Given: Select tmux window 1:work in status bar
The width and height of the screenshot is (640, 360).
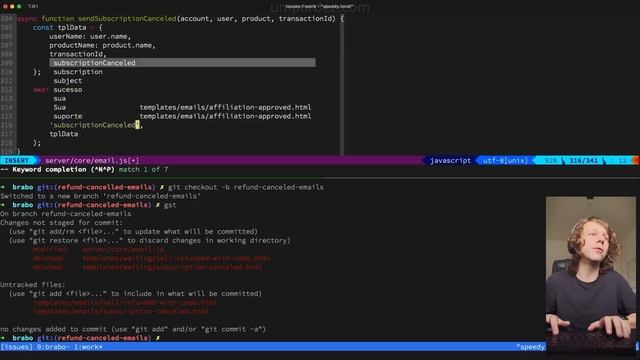Looking at the screenshot, I should point(88,347).
